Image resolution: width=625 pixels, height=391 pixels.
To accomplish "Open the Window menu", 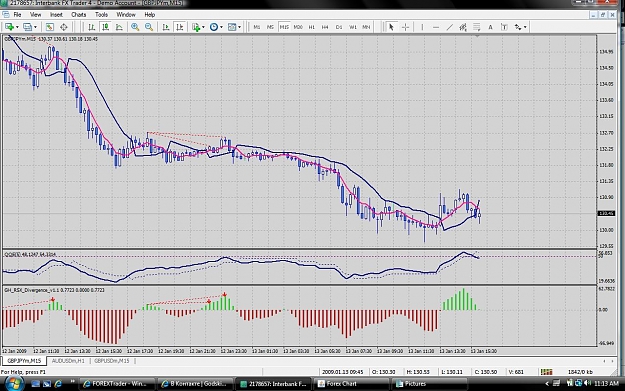I will coord(126,14).
